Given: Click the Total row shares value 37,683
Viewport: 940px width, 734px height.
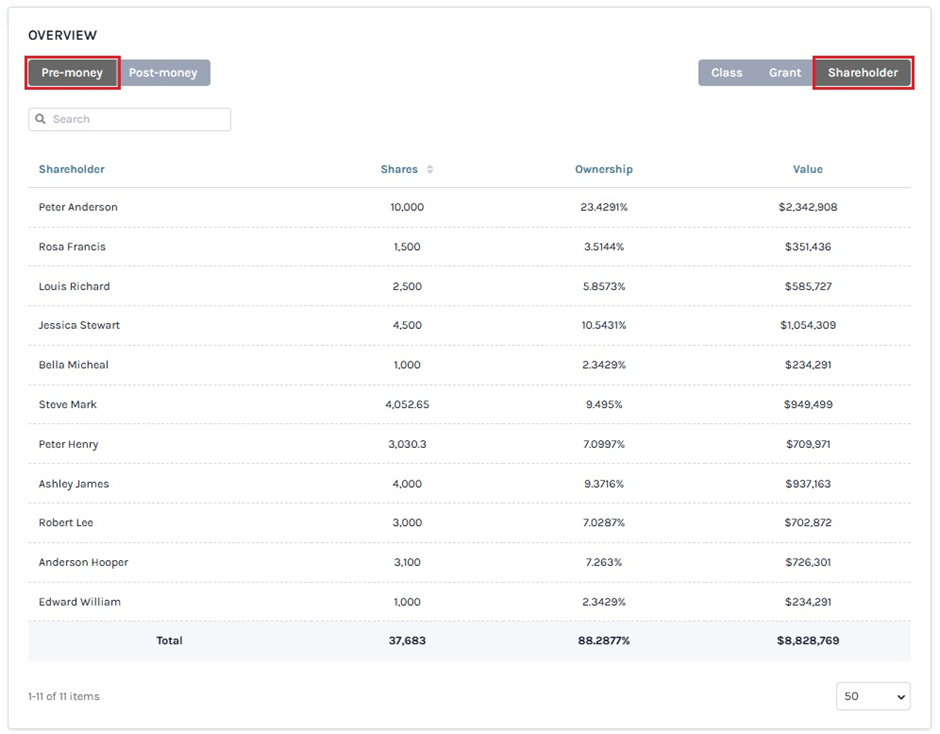Looking at the screenshot, I should click(407, 641).
